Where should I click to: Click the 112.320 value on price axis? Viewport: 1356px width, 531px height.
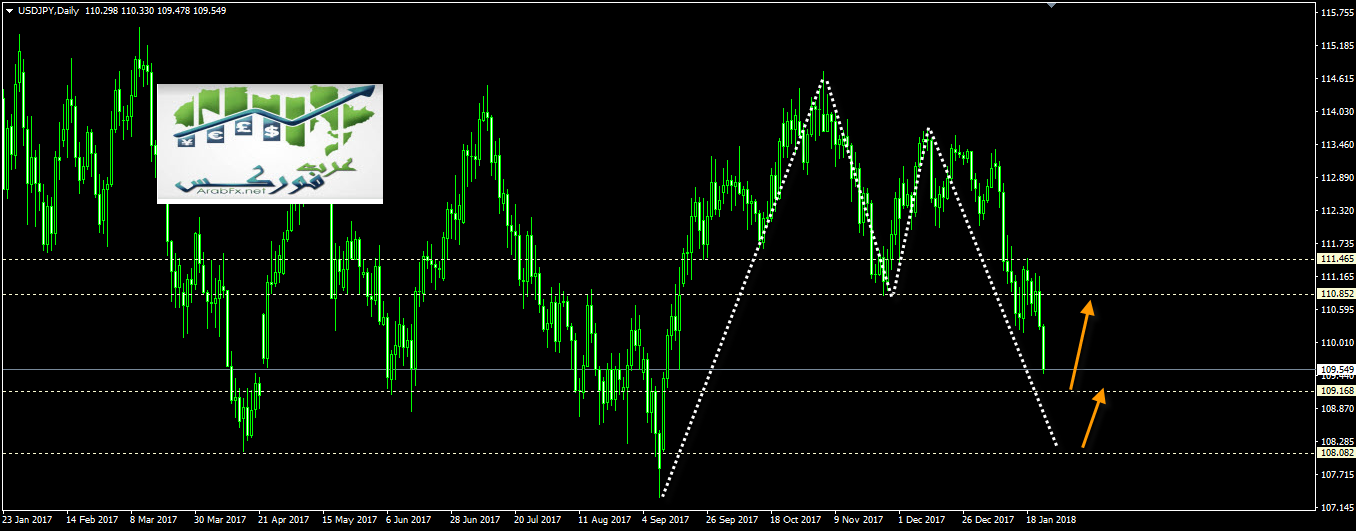[x=1337, y=211]
